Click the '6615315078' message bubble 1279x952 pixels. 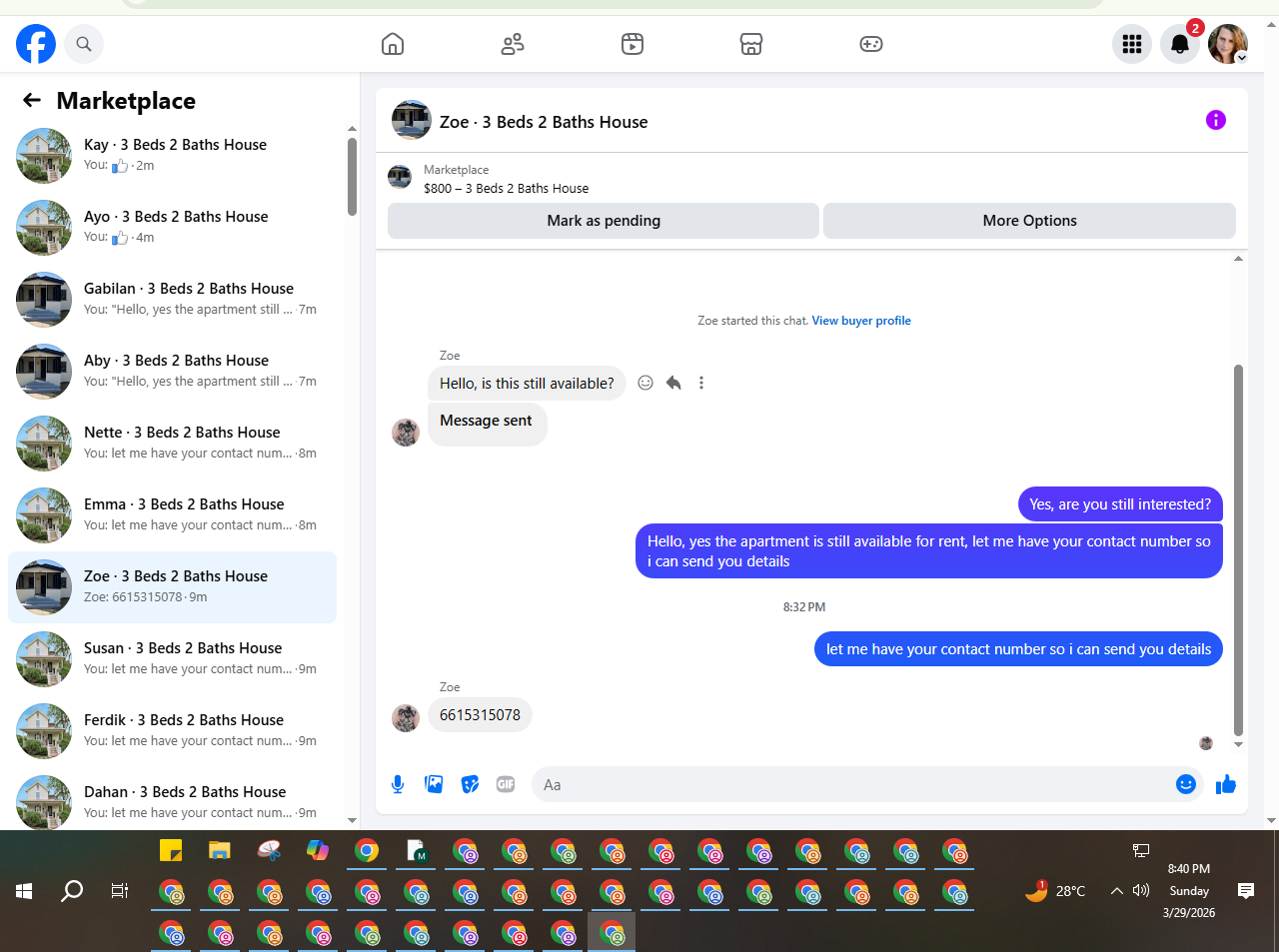click(x=480, y=715)
